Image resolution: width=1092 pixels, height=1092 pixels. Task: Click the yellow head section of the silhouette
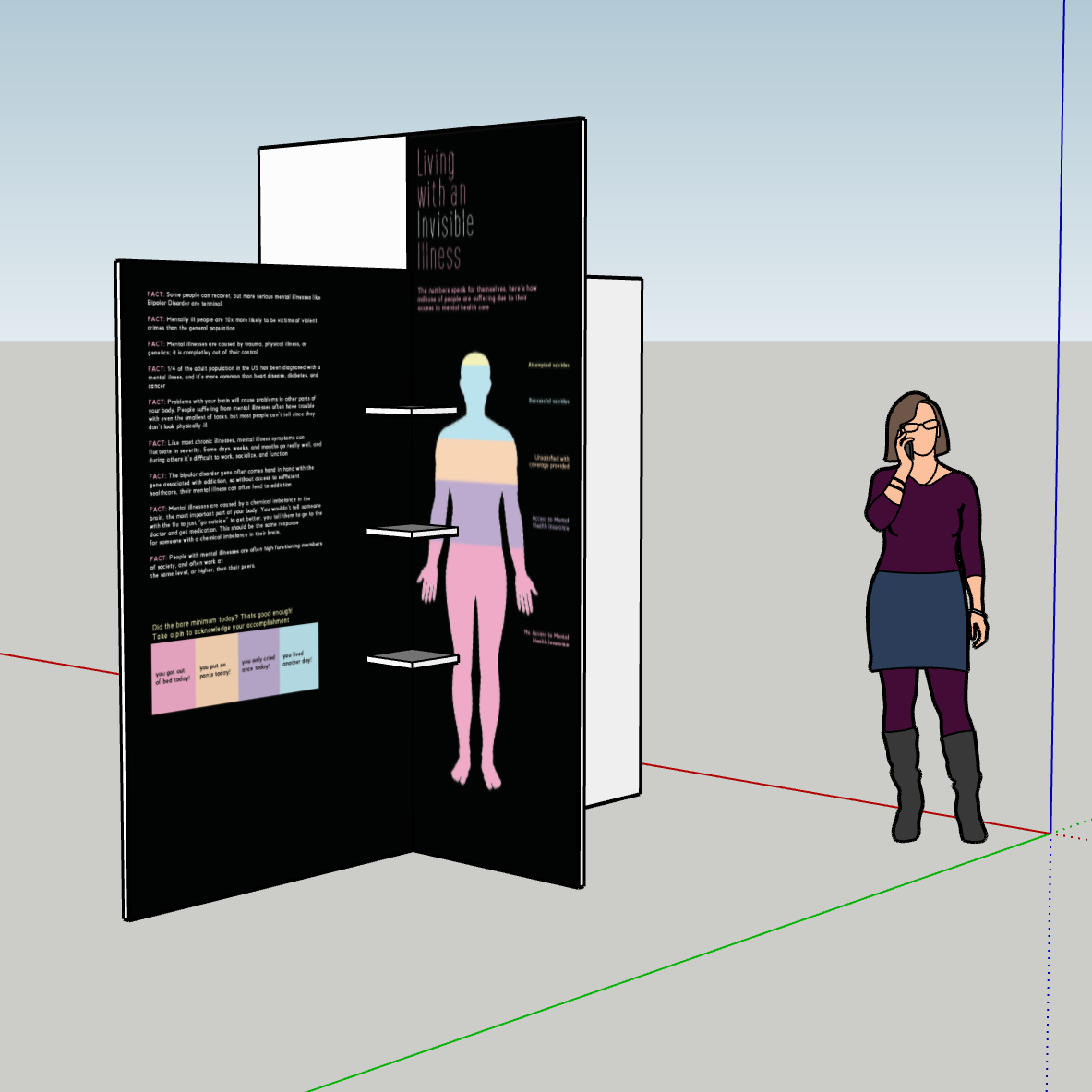click(475, 360)
